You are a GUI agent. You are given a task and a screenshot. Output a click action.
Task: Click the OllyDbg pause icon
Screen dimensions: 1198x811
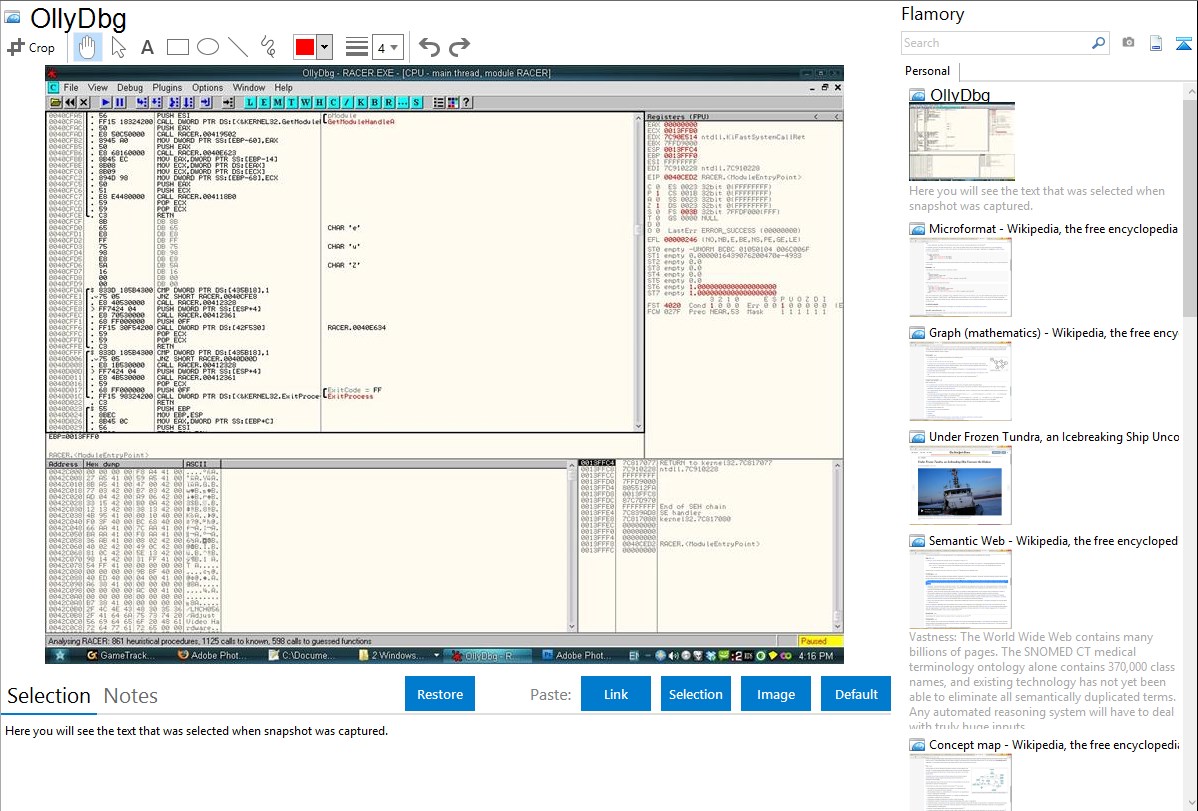coord(119,102)
